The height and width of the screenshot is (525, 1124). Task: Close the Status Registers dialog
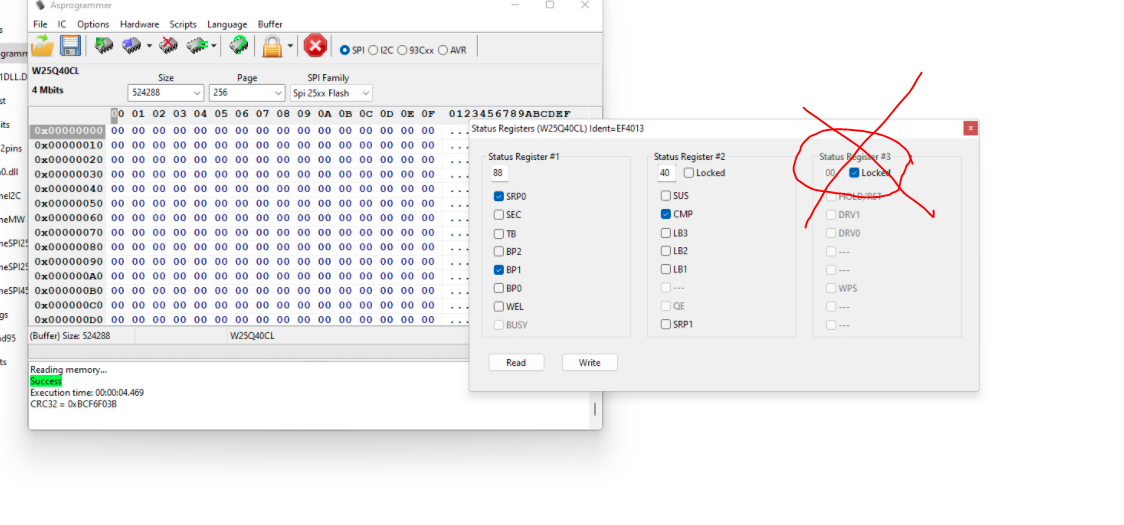[971, 128]
